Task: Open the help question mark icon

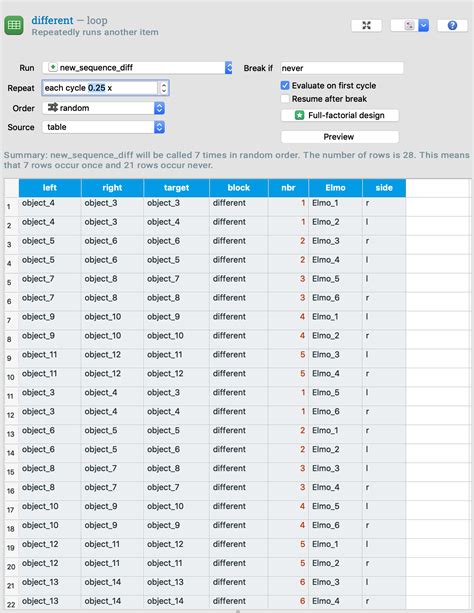Action: (452, 25)
